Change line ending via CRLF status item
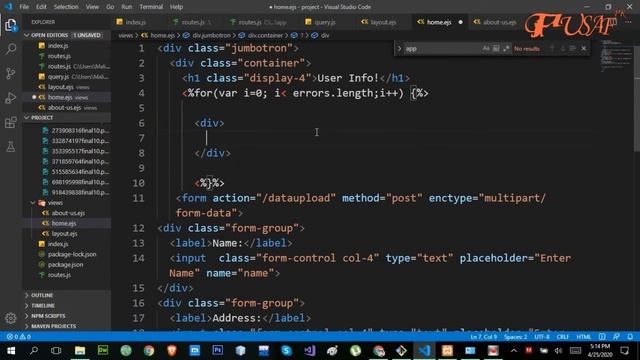 coord(562,337)
